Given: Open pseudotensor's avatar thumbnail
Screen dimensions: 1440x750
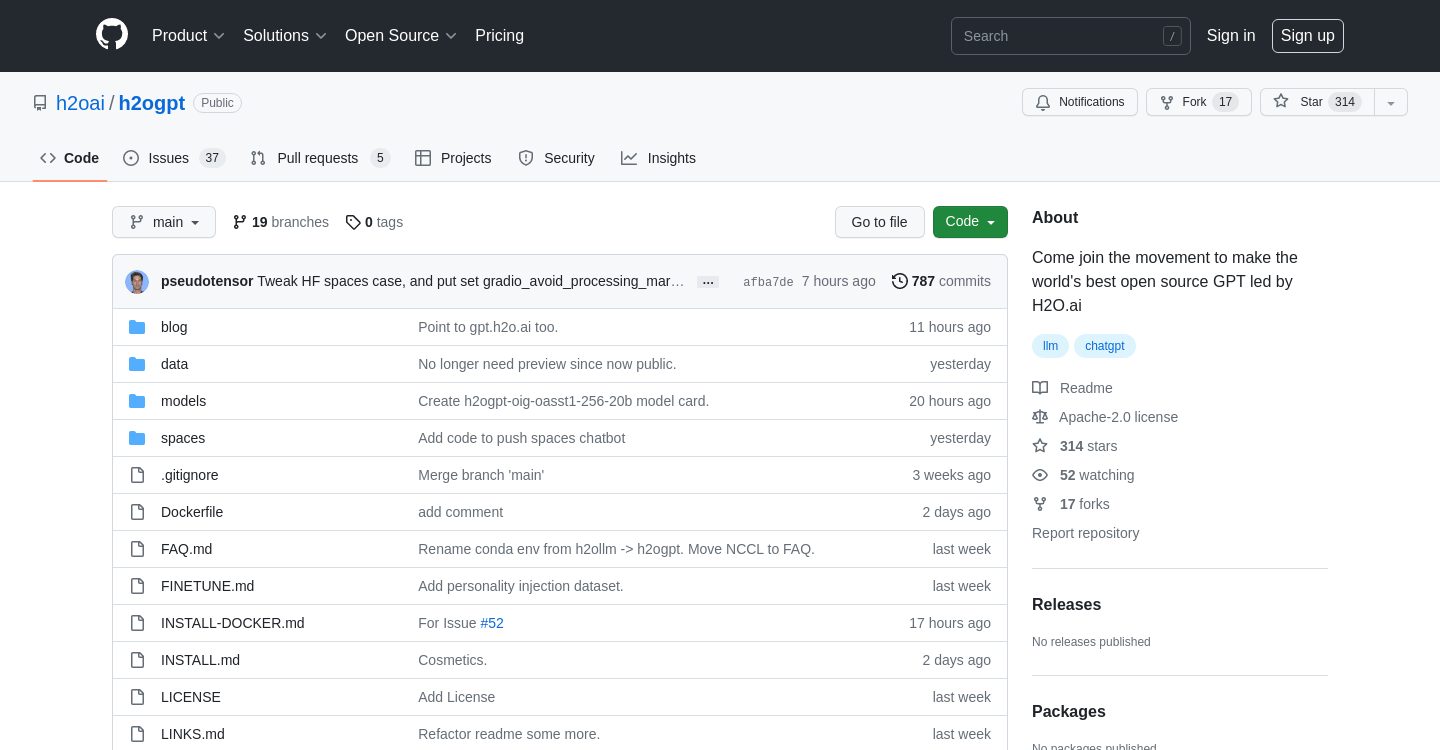Looking at the screenshot, I should point(137,282).
